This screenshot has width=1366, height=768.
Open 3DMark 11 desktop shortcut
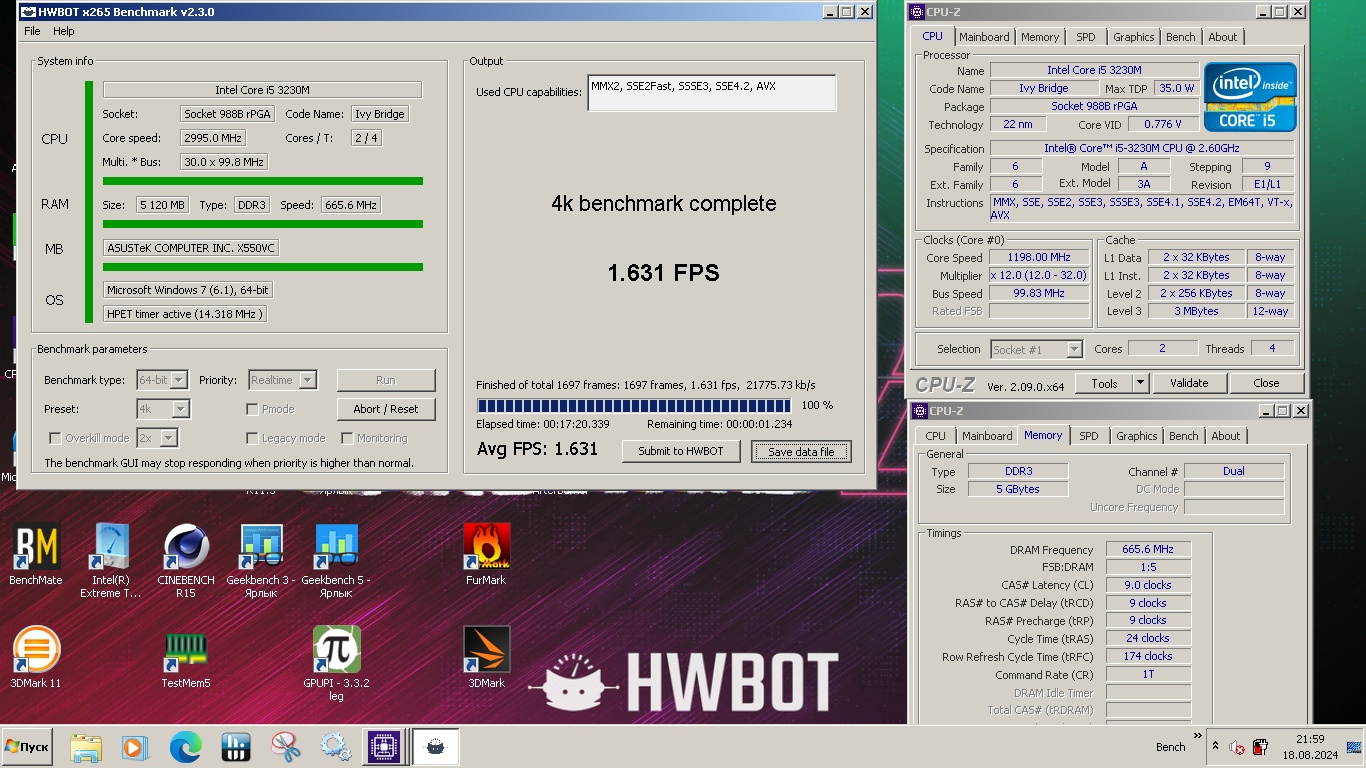[36, 657]
